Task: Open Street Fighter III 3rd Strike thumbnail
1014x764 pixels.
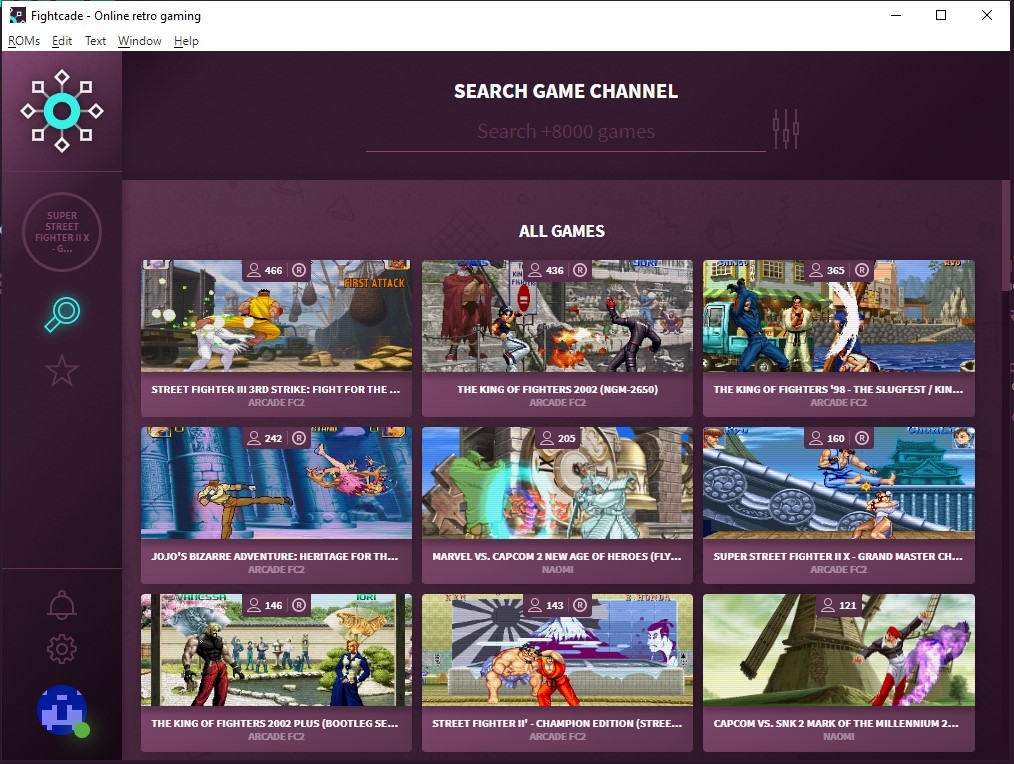Action: [276, 316]
